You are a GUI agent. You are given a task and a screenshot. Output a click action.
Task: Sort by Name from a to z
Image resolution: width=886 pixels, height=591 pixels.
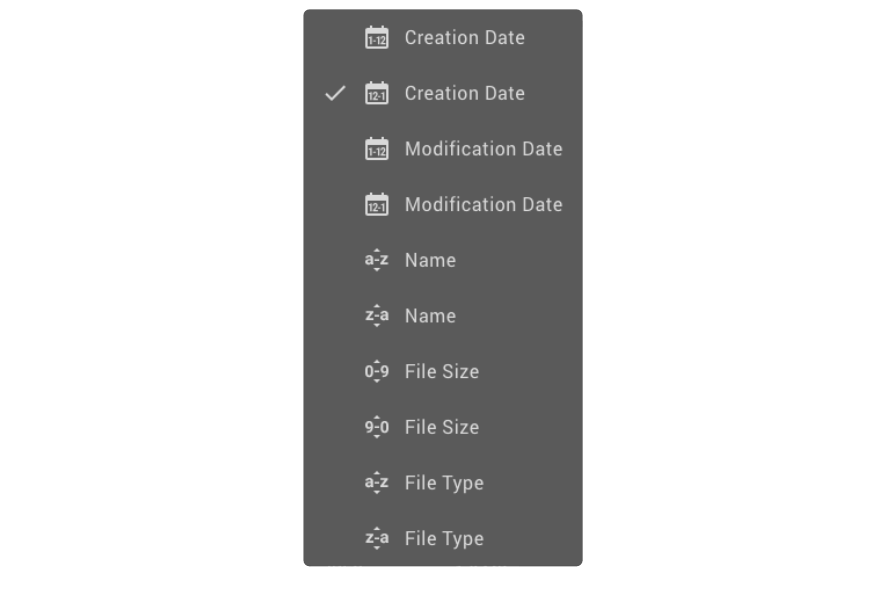(430, 261)
